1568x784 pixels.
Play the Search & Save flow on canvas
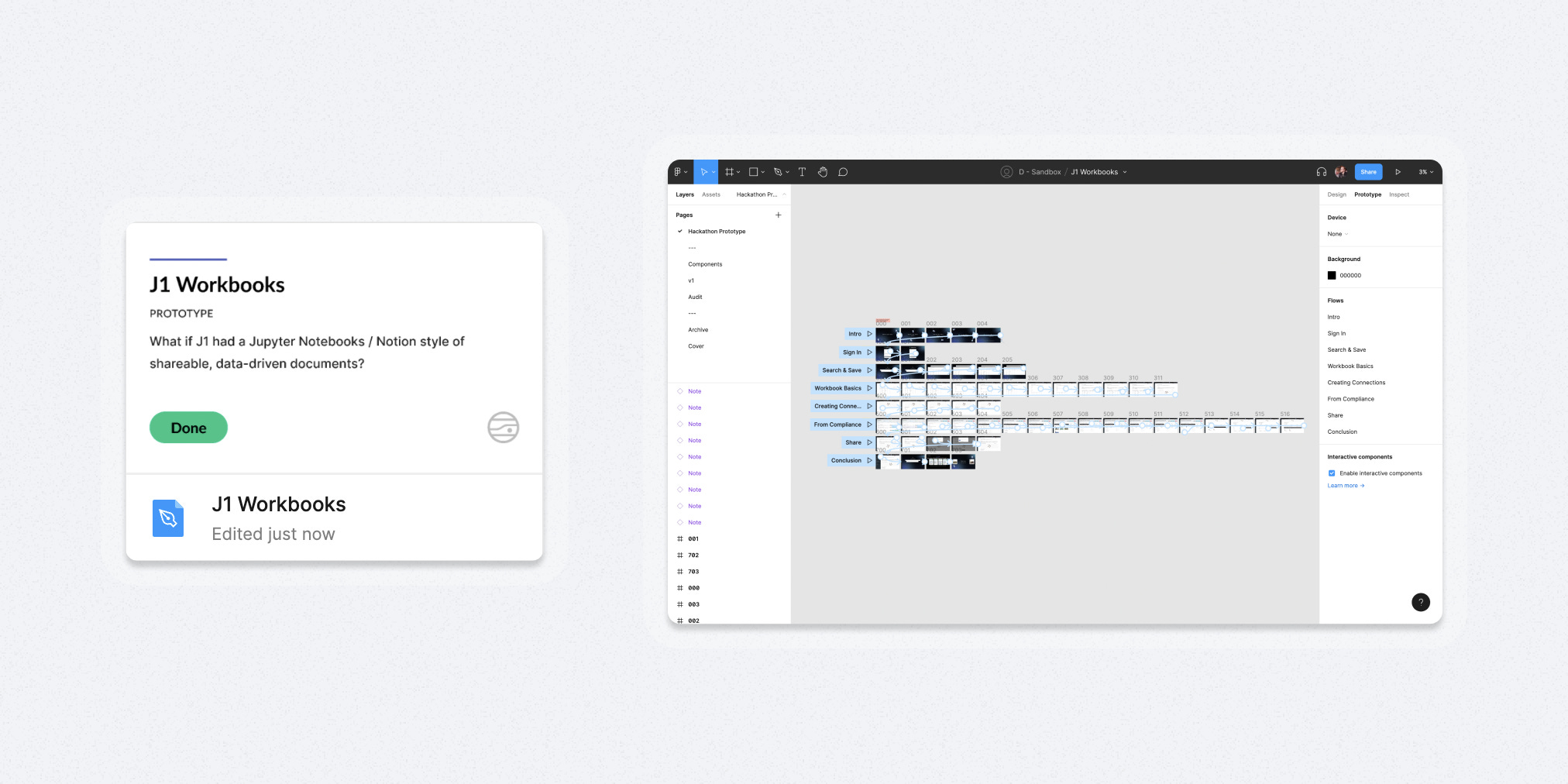[869, 370]
